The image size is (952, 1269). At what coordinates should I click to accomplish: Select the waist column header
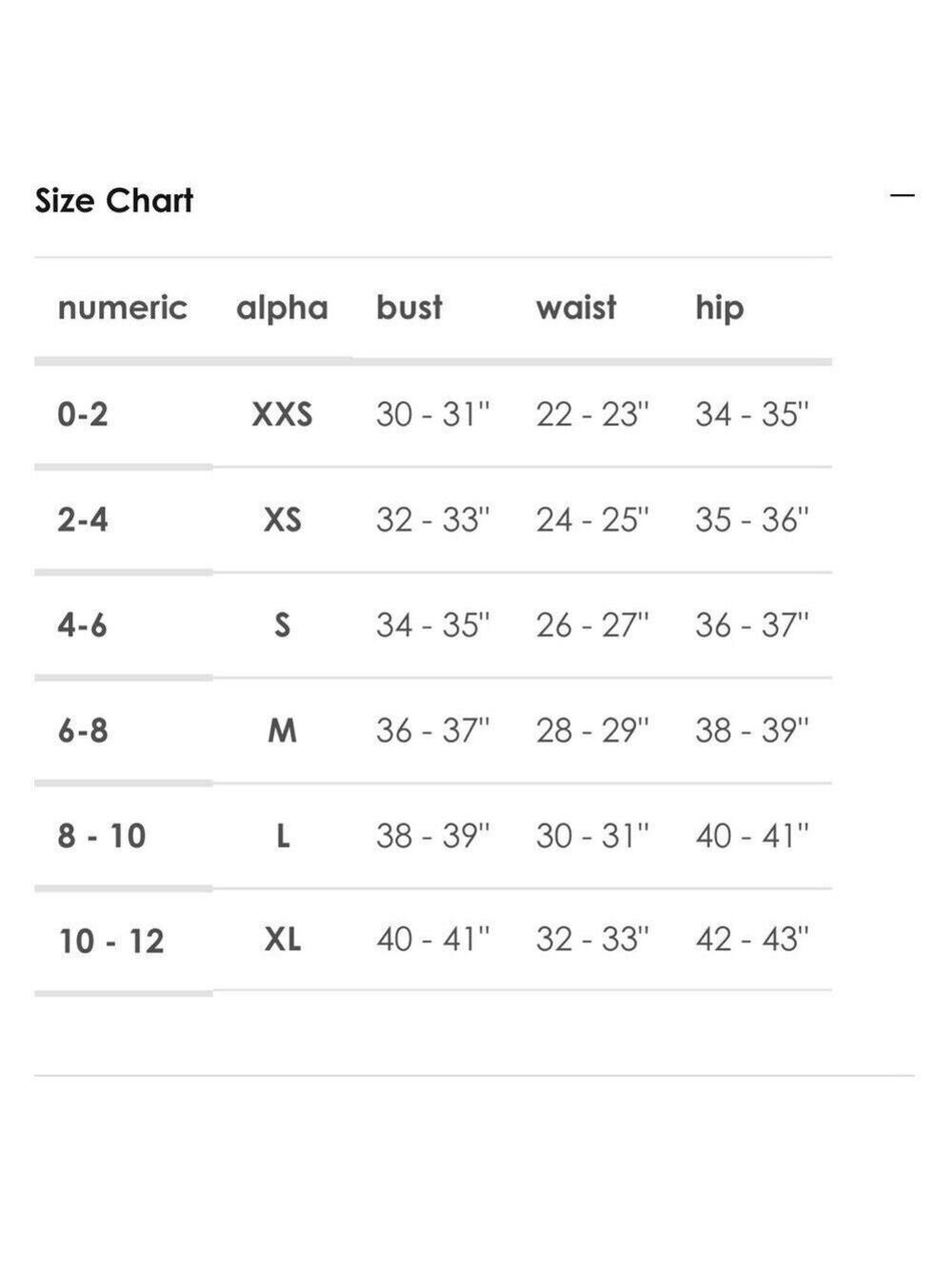[576, 307]
